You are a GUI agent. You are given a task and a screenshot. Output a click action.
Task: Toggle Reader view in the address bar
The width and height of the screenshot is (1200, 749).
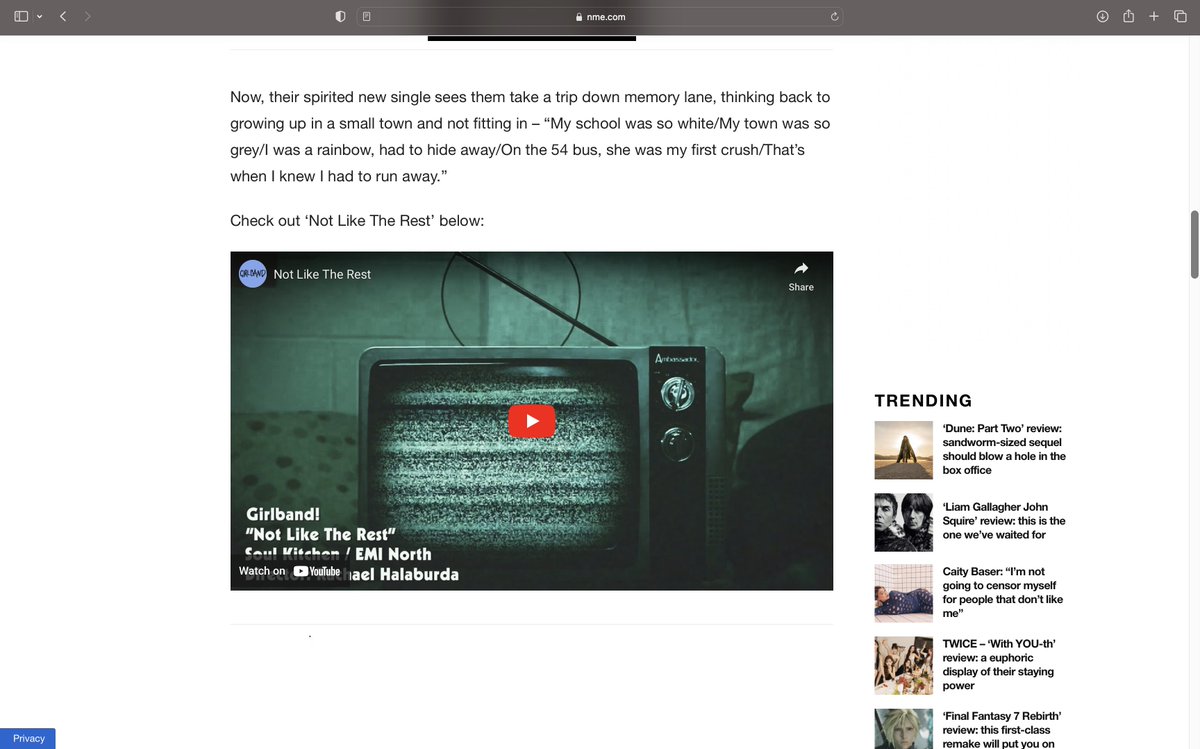367,17
